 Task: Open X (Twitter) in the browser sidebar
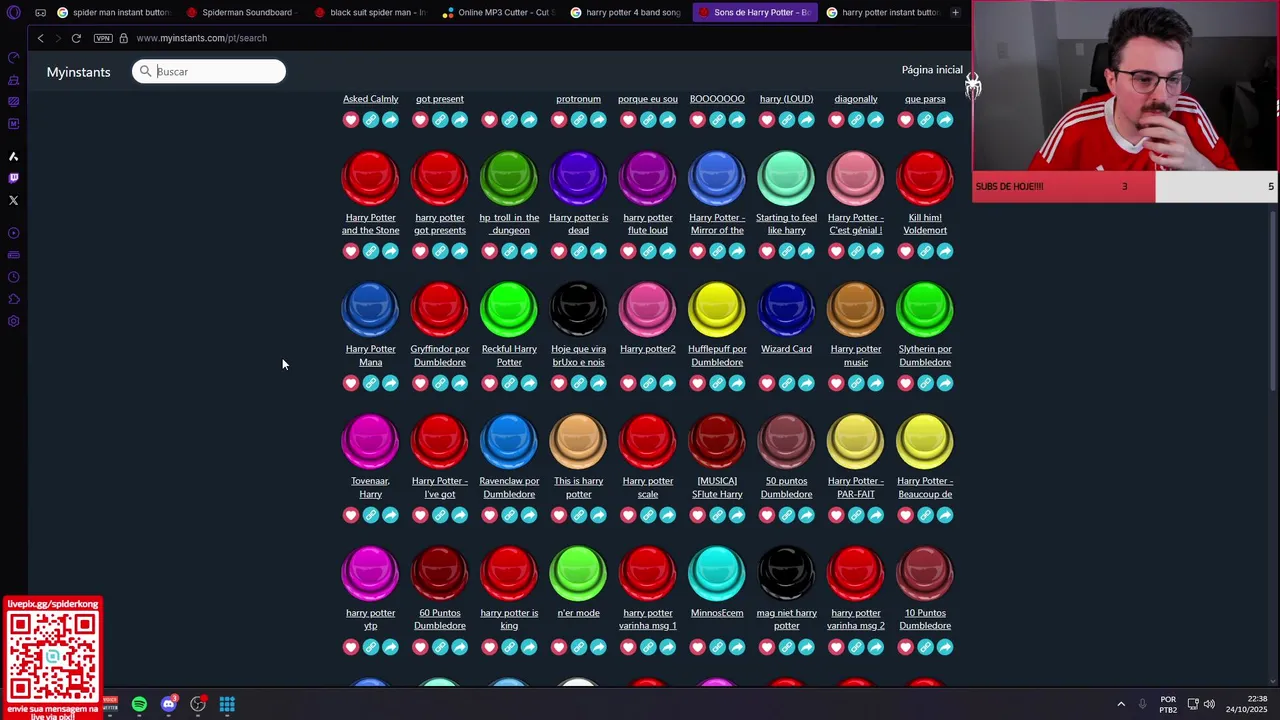click(13, 200)
